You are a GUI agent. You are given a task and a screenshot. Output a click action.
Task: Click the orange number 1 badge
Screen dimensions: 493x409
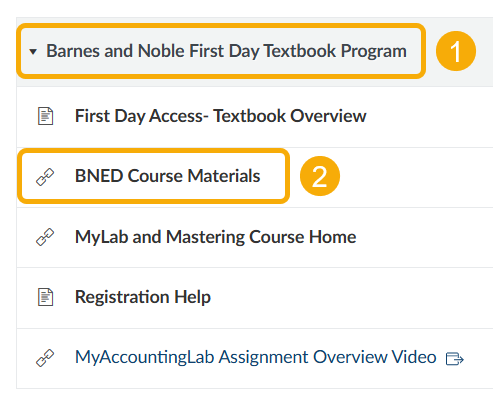tap(456, 51)
